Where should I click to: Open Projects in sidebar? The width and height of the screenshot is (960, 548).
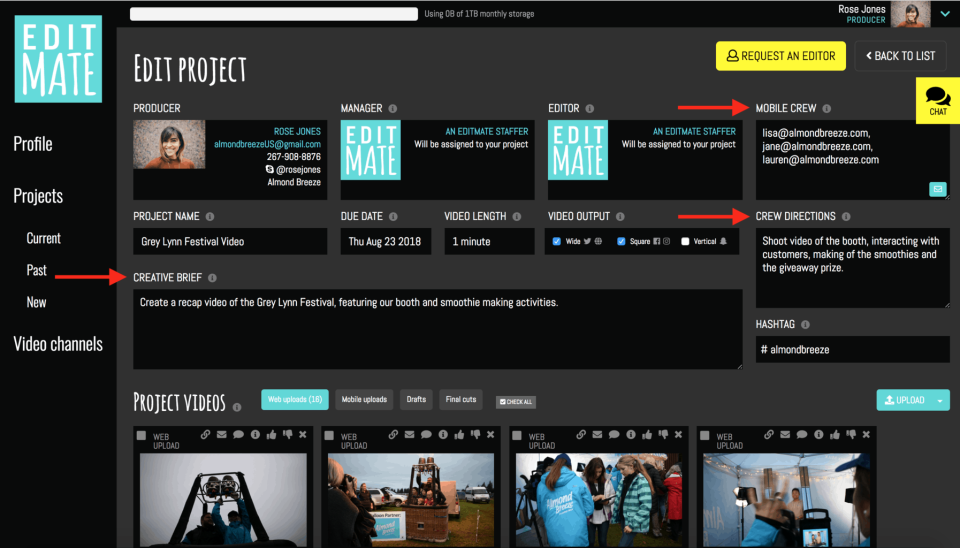point(38,196)
